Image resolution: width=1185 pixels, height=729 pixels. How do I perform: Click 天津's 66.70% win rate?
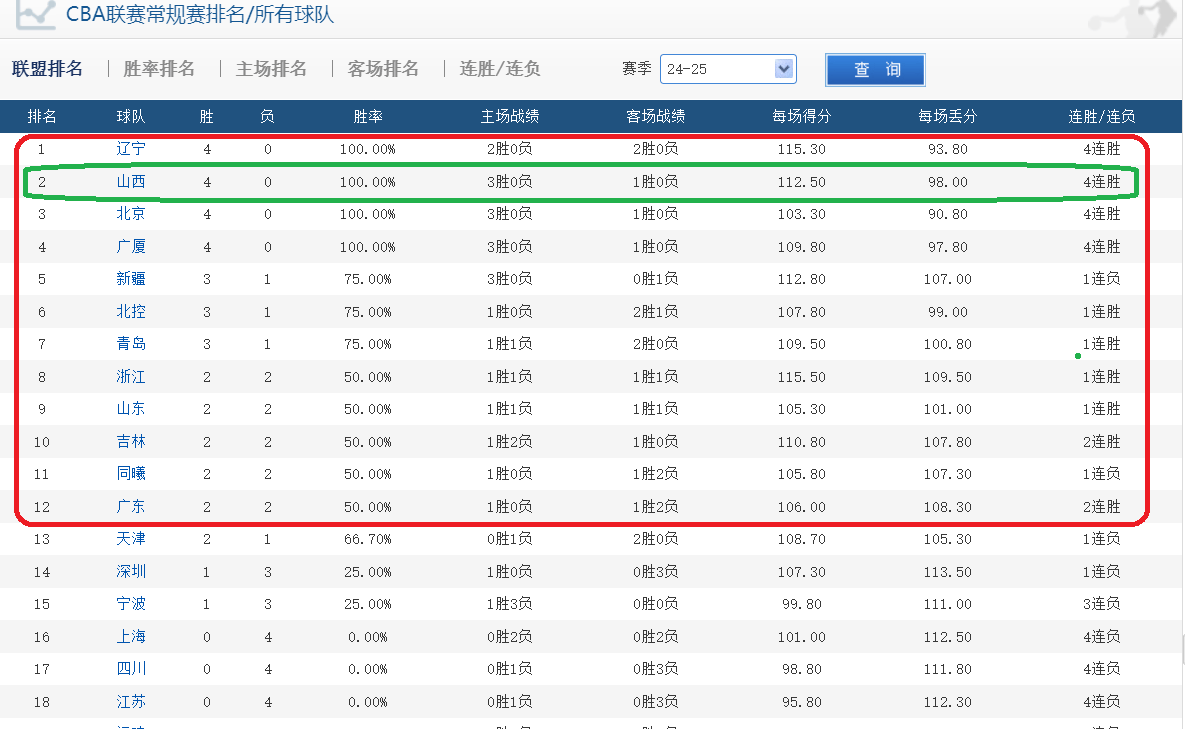coord(368,539)
